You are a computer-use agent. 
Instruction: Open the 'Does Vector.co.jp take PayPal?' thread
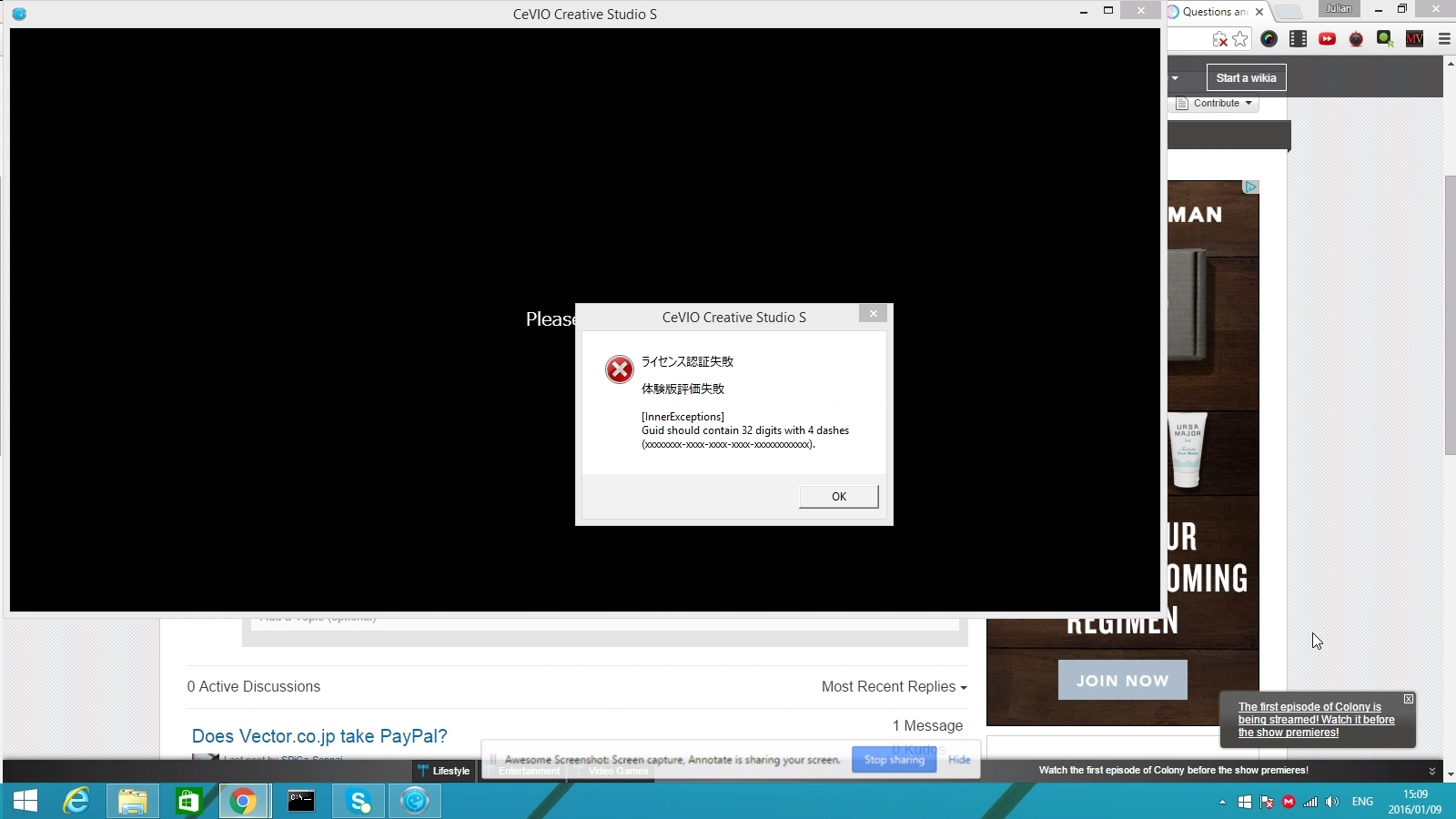point(319,736)
